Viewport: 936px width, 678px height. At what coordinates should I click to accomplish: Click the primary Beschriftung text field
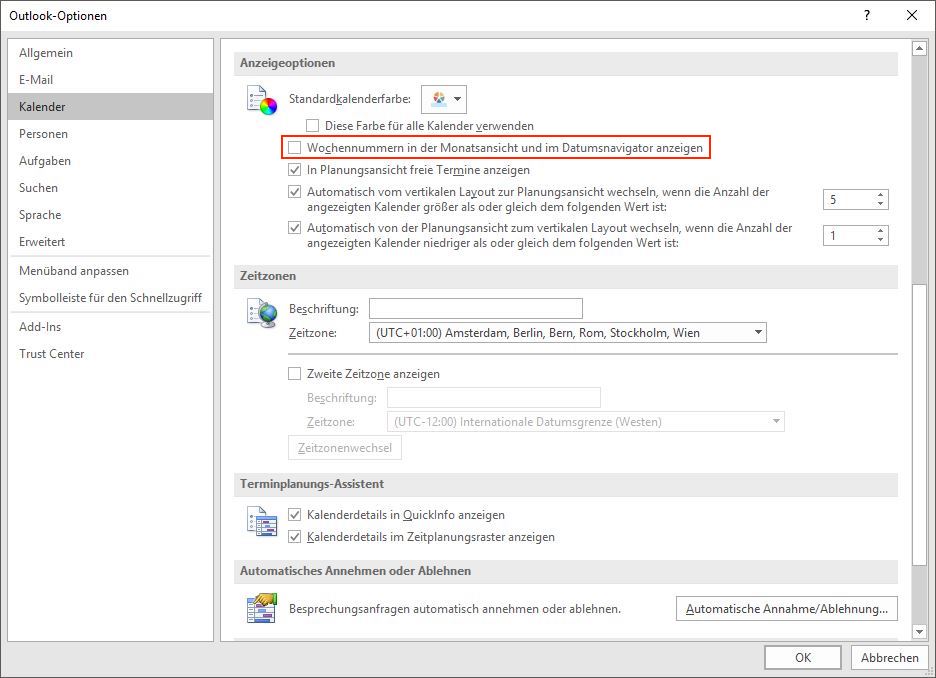coord(476,309)
